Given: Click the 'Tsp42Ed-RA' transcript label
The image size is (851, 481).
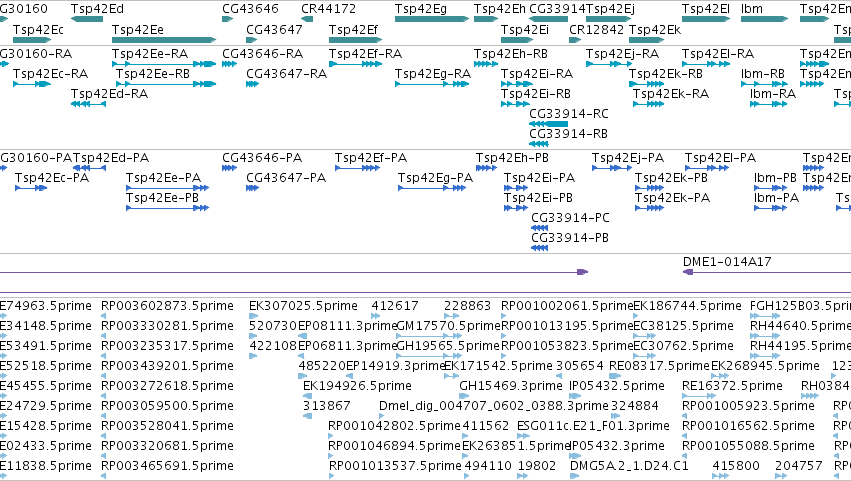Looking at the screenshot, I should 109,94.
